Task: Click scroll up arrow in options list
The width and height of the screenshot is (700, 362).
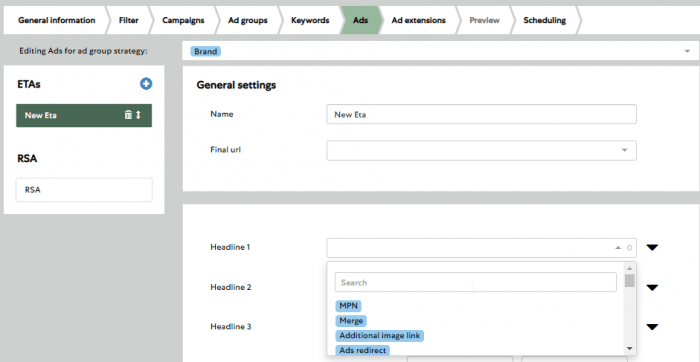Action: 629,268
